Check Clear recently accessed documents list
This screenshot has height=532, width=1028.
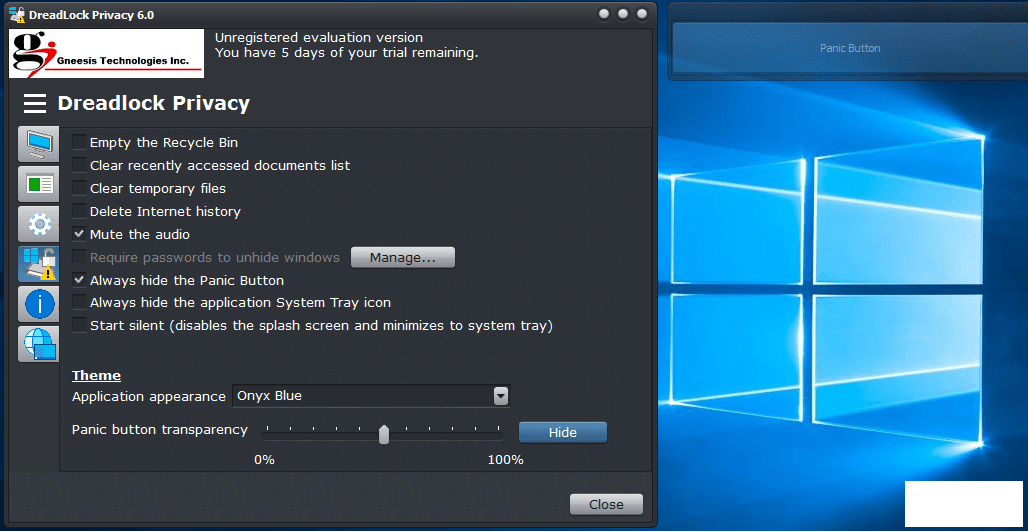[79, 165]
